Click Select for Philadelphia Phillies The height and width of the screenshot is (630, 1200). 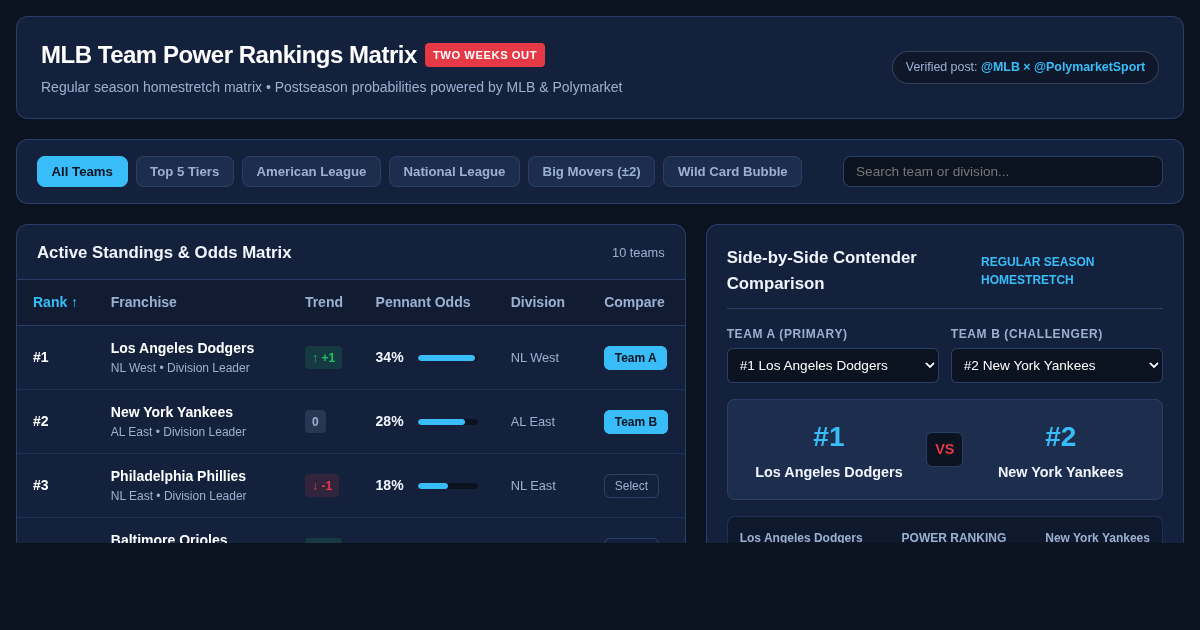point(631,486)
